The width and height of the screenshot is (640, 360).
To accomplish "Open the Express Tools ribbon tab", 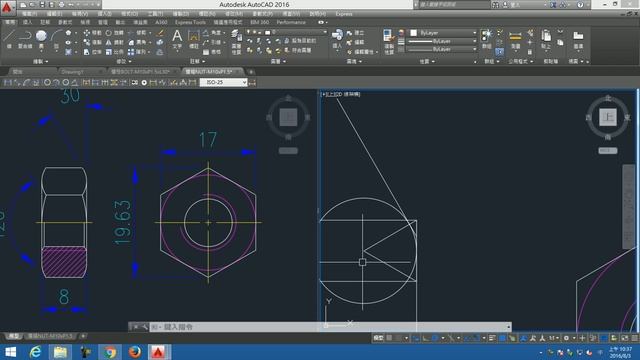I will pos(190,22).
